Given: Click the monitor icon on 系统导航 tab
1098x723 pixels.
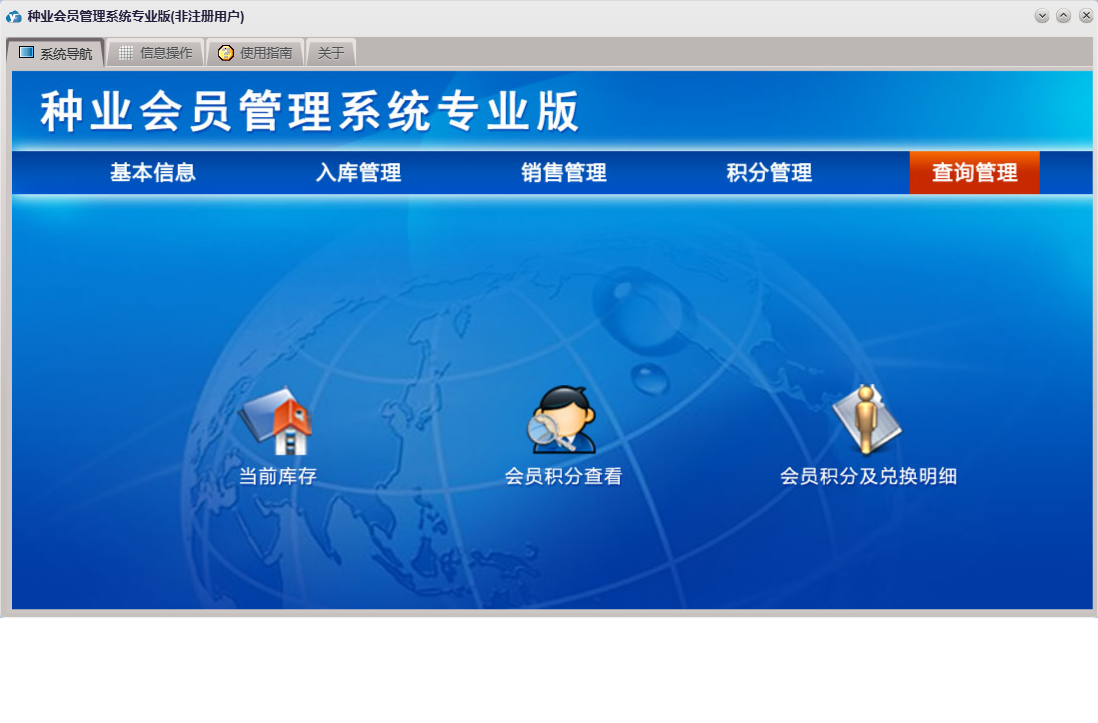Looking at the screenshot, I should click(x=27, y=53).
